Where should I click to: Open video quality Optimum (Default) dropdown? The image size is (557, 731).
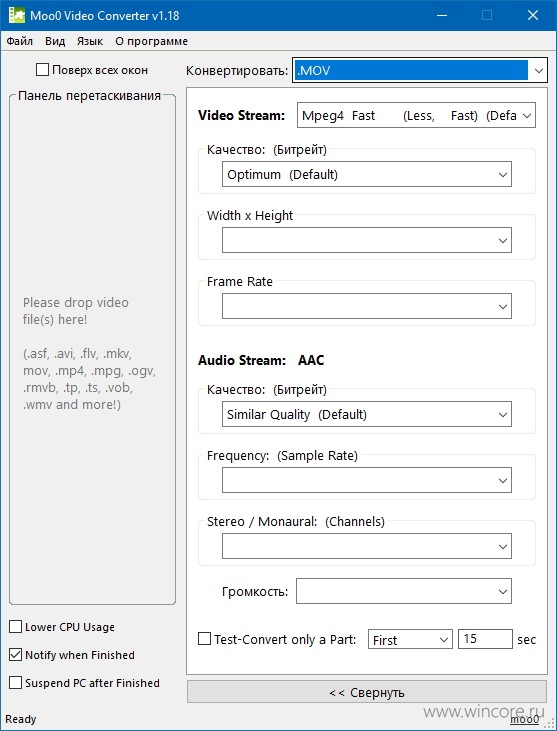(366, 174)
